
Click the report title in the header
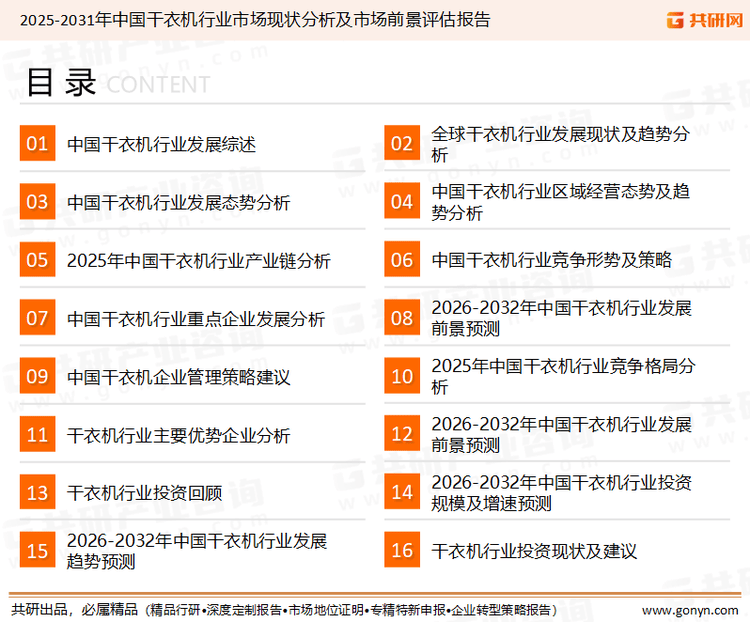(255, 20)
